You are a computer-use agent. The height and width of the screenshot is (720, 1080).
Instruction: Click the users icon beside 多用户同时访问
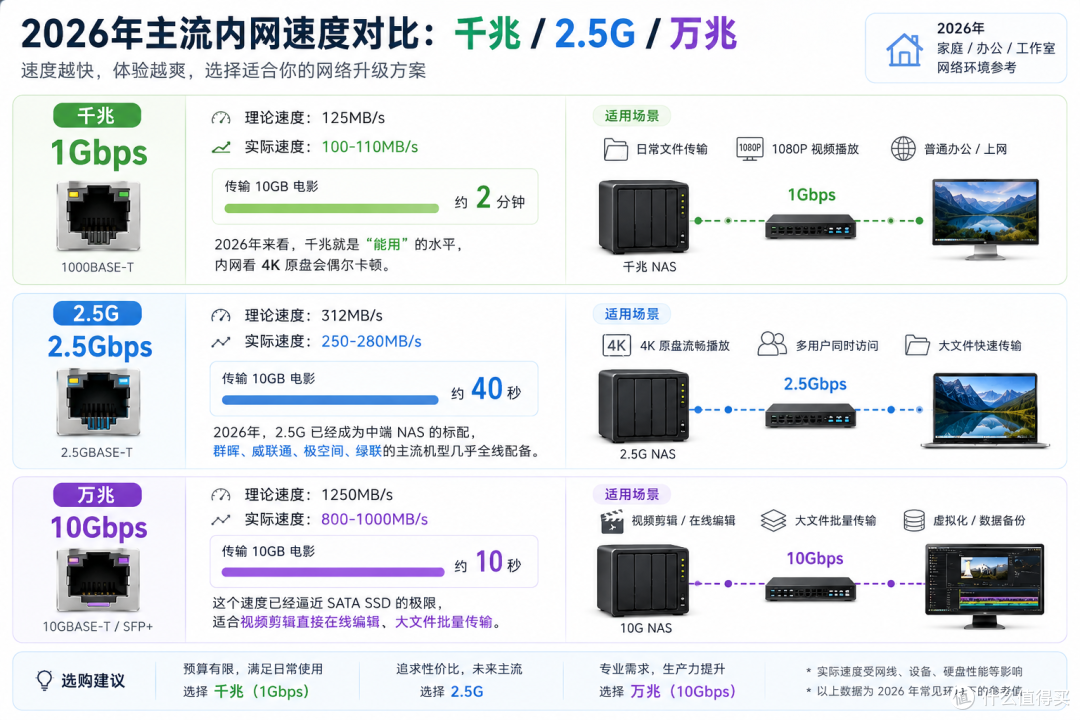pyautogui.click(x=771, y=344)
